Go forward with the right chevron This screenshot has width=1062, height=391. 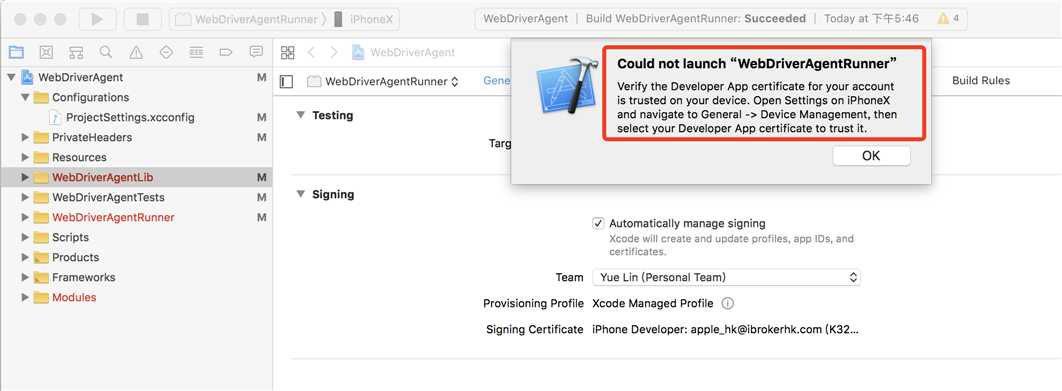[x=333, y=52]
